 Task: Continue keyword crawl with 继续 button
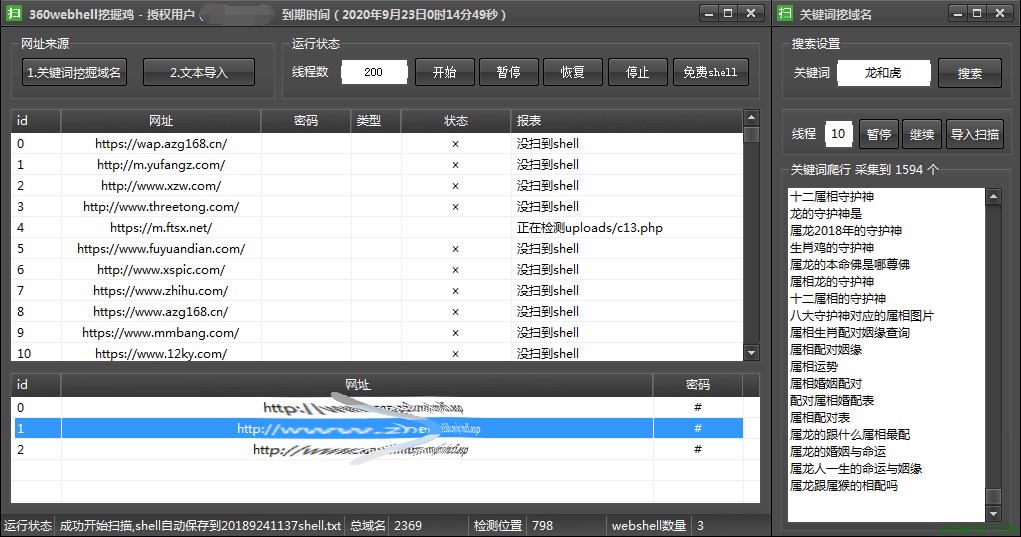921,134
